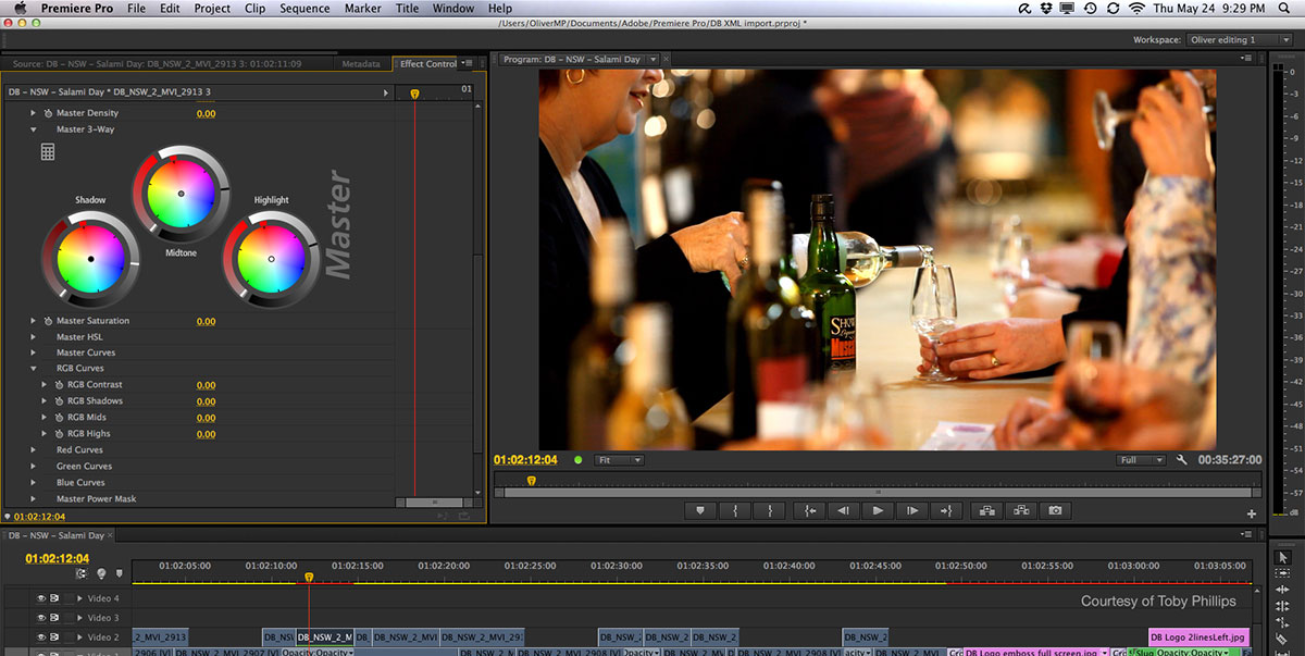Expand the Green Curves section

point(33,466)
